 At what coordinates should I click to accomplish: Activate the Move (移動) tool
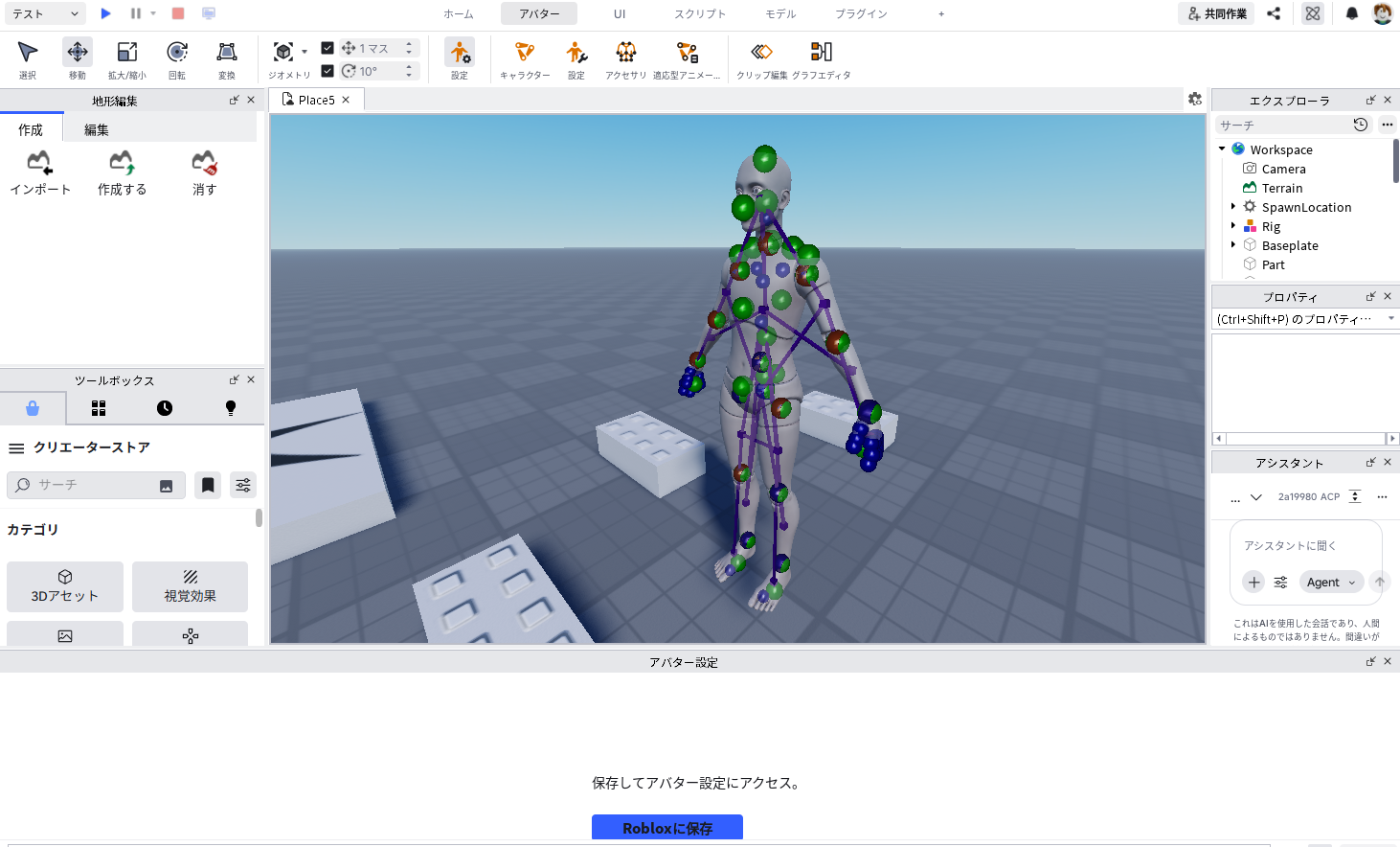point(78,59)
